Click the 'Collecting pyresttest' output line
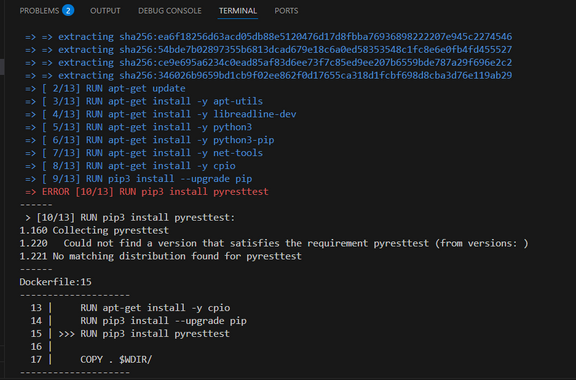 [x=94, y=230]
